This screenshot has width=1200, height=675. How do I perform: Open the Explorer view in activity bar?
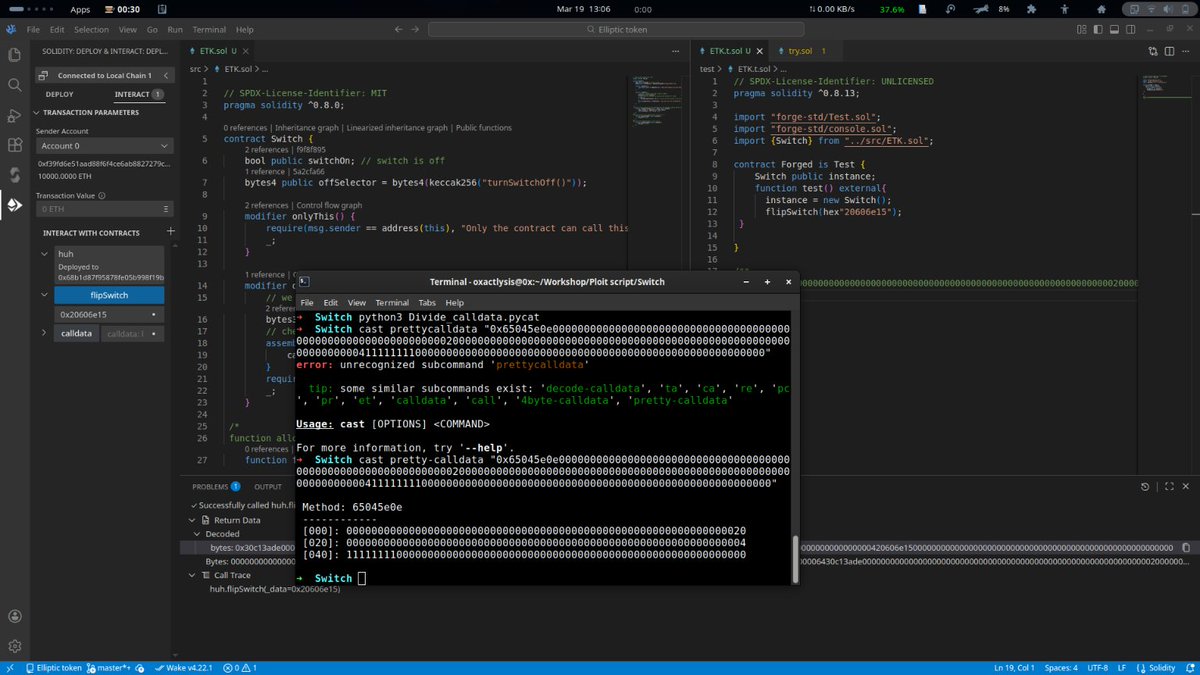click(15, 55)
